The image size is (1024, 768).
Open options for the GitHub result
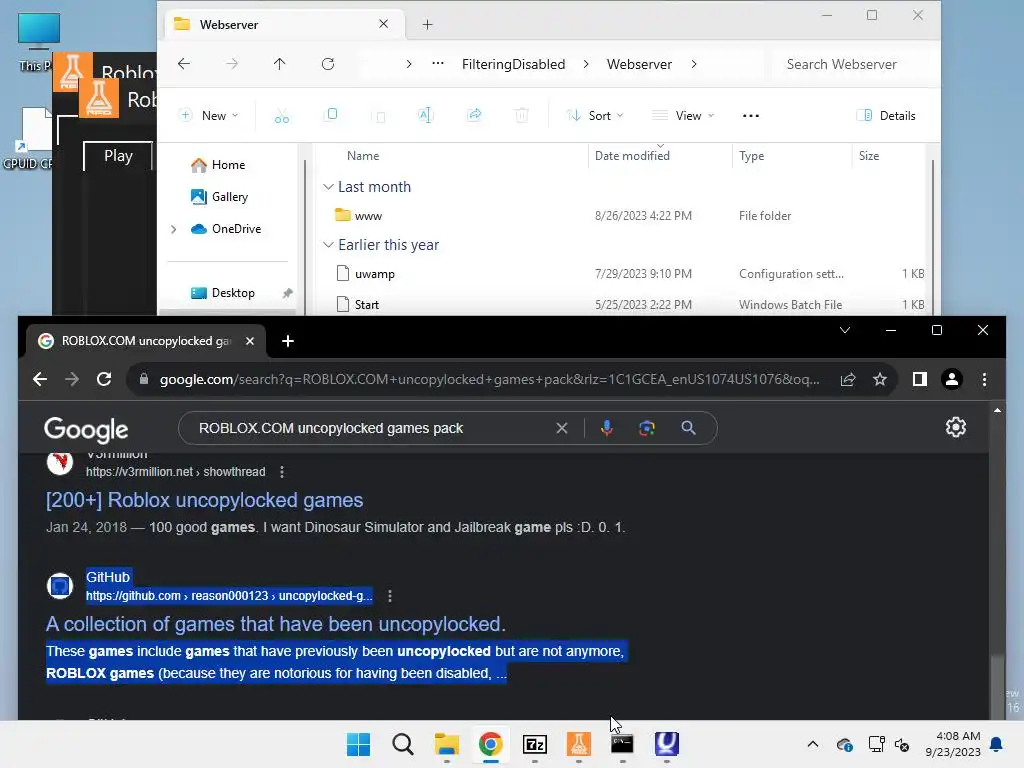coord(390,596)
